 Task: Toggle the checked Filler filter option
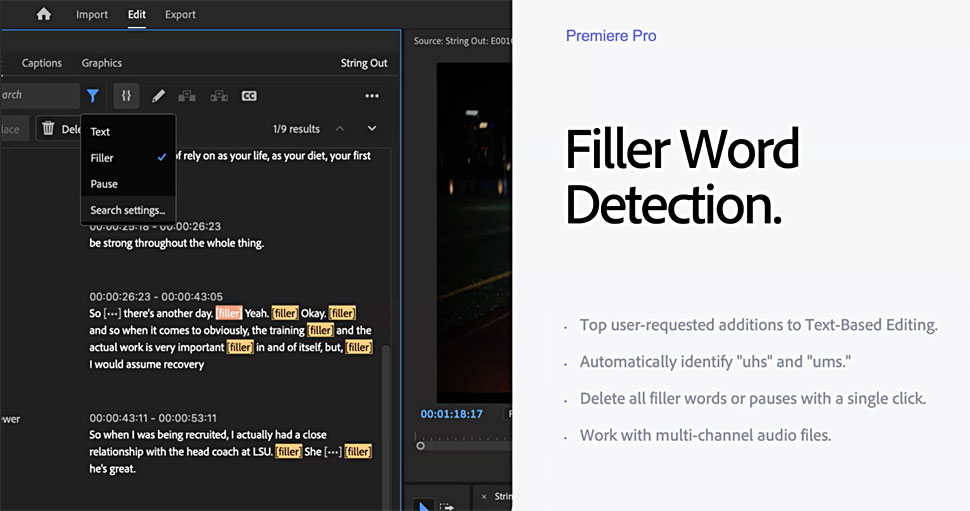click(x=128, y=158)
